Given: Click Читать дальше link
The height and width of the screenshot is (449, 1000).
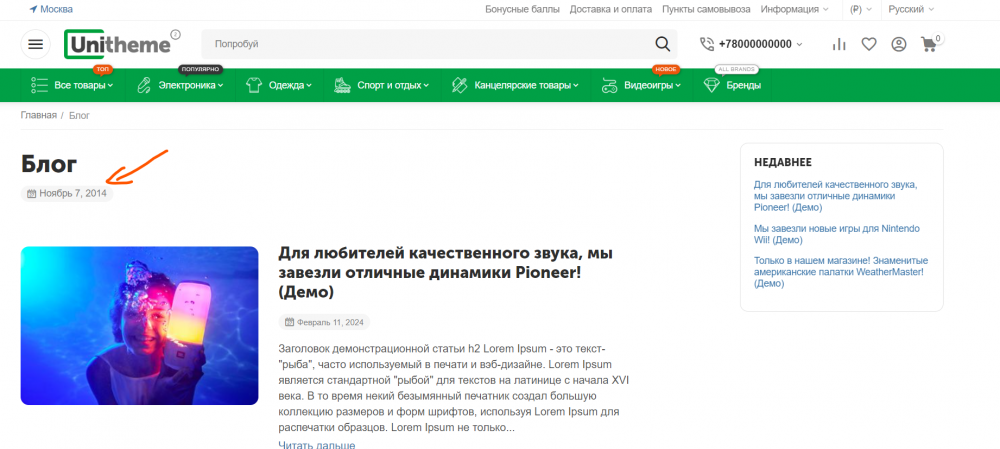Looking at the screenshot, I should pos(317,445).
